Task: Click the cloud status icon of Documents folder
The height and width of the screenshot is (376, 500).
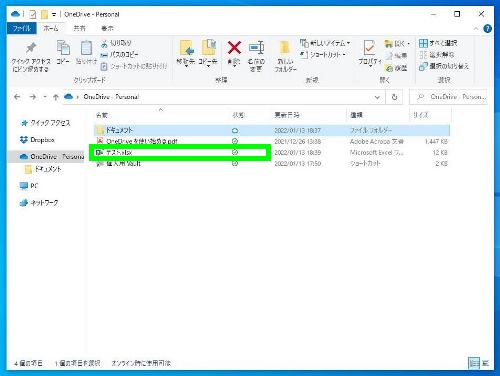Action: click(x=235, y=130)
